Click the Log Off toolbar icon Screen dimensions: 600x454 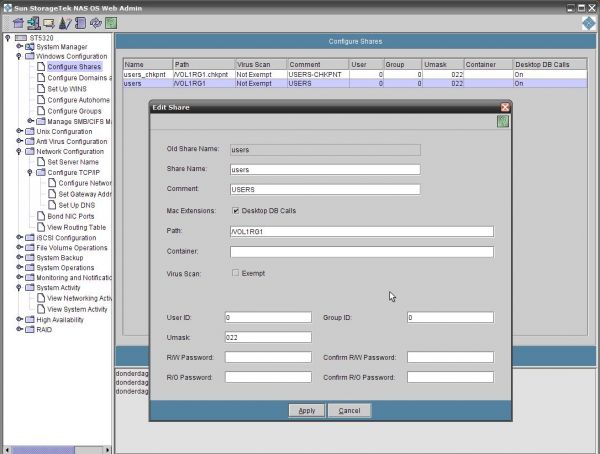pyautogui.click(x=34, y=23)
